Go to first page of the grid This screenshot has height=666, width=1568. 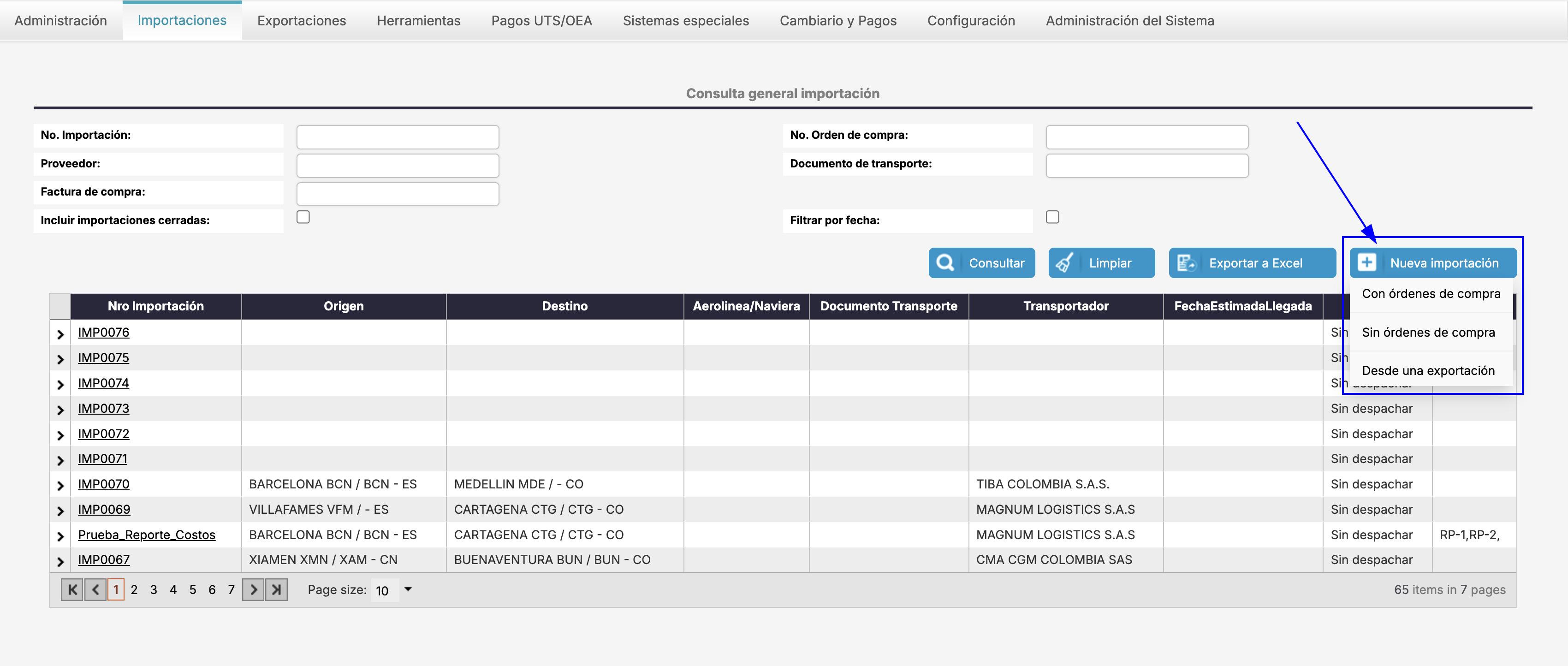coord(72,589)
